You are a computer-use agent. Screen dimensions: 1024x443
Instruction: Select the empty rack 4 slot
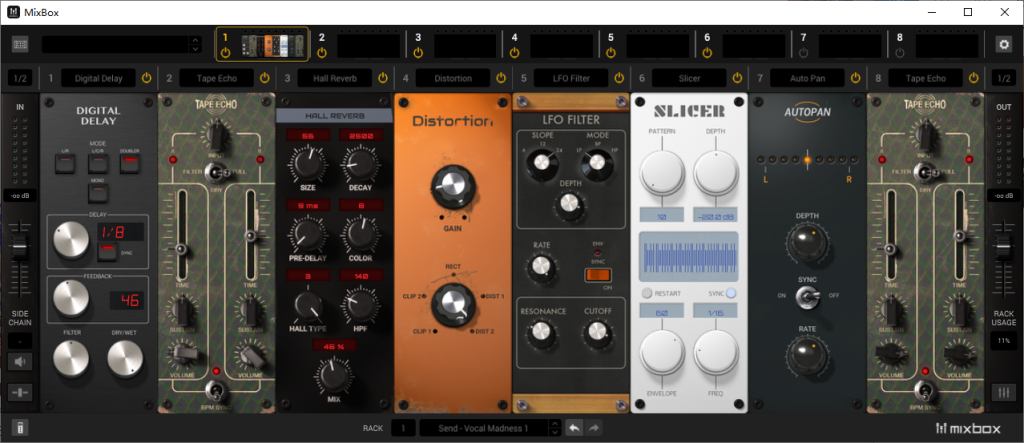pyautogui.click(x=561, y=46)
